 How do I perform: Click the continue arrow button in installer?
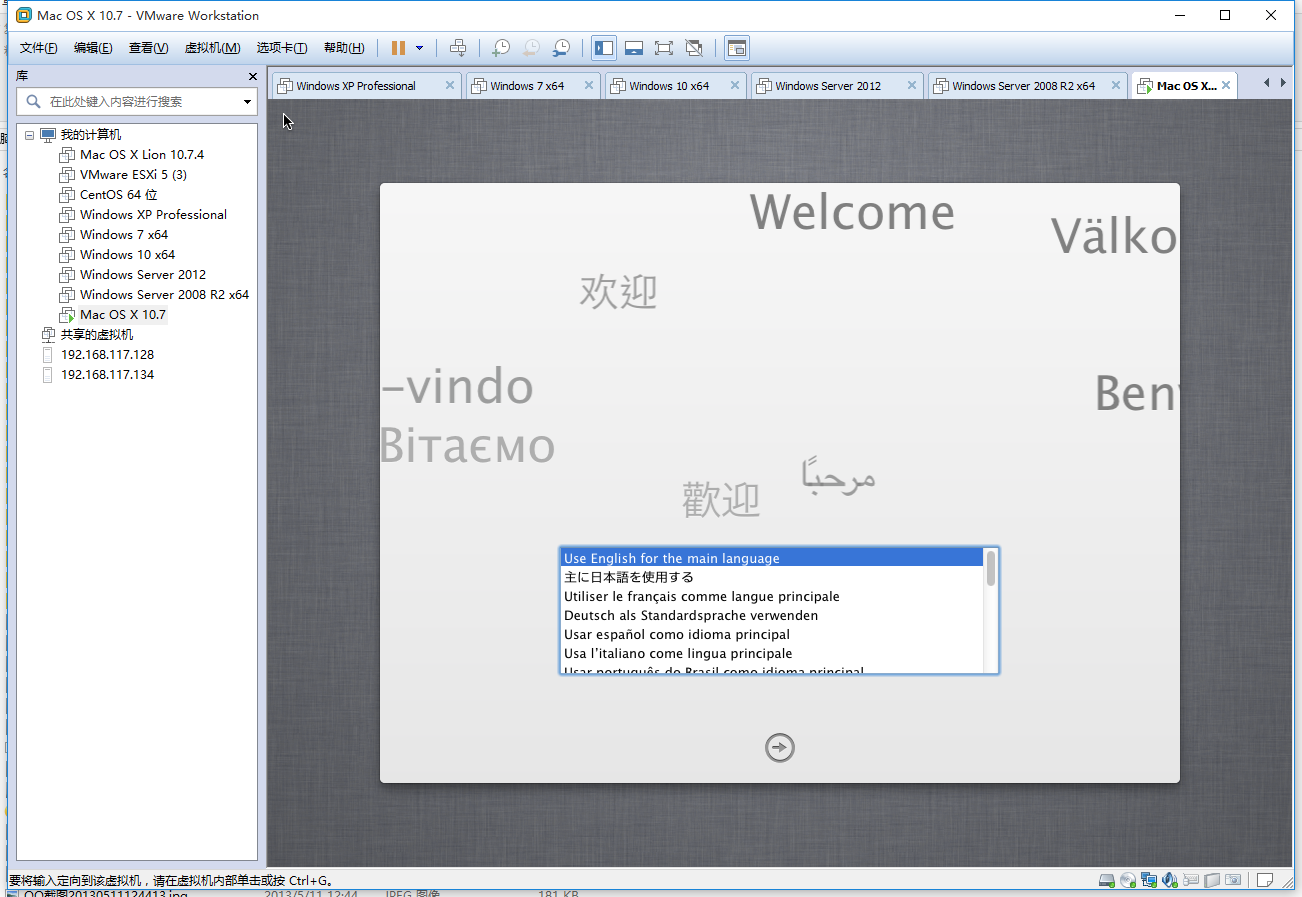point(779,748)
